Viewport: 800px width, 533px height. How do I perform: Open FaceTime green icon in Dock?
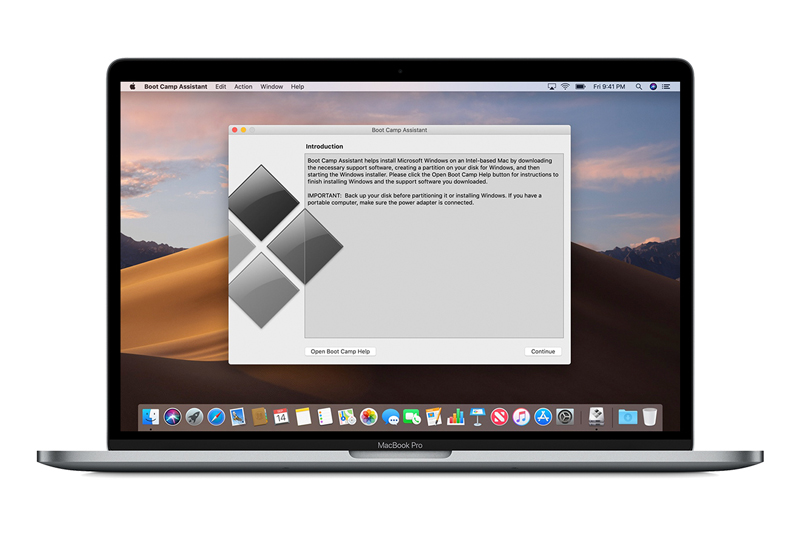click(412, 417)
